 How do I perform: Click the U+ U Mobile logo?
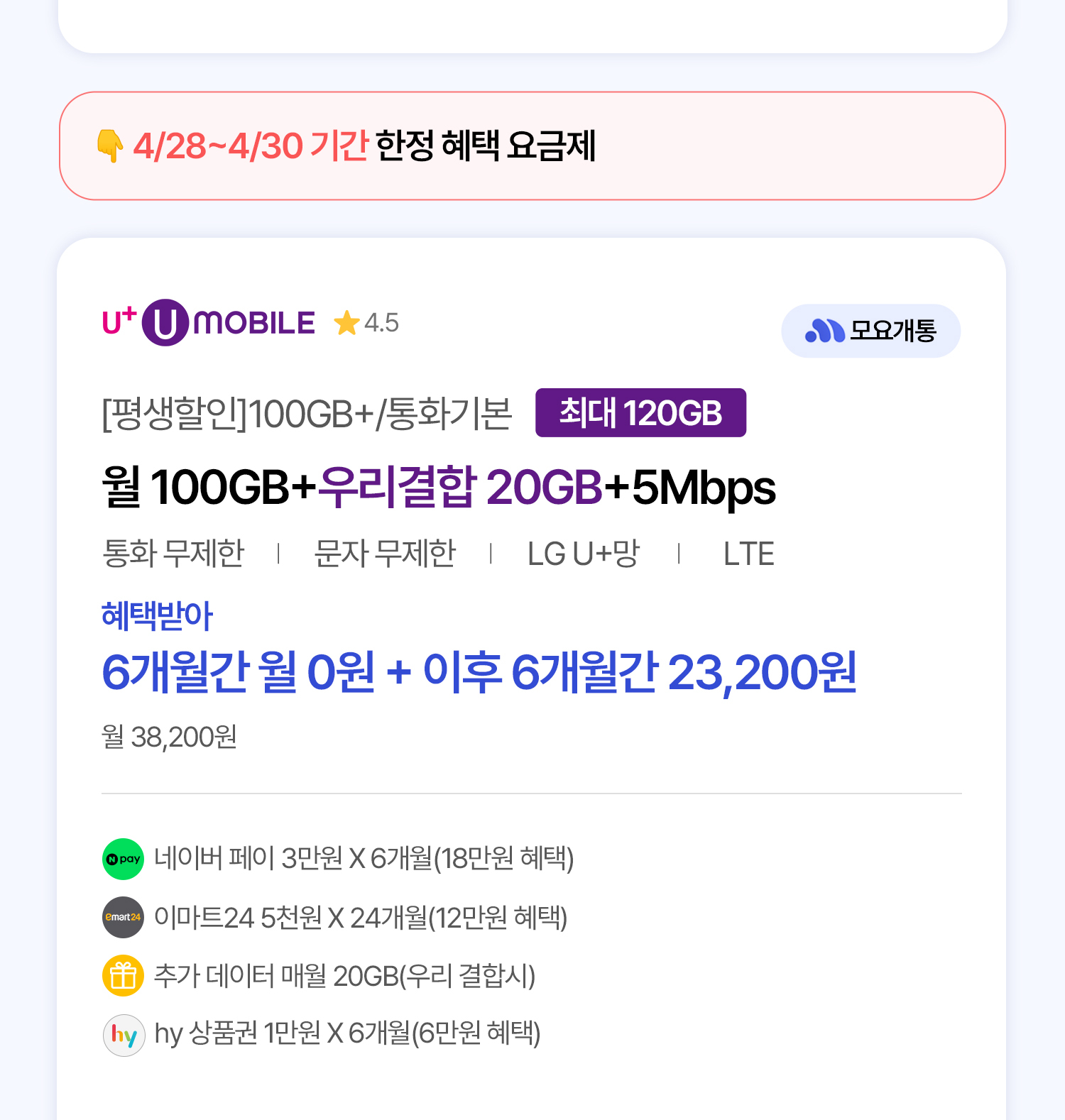tap(209, 323)
